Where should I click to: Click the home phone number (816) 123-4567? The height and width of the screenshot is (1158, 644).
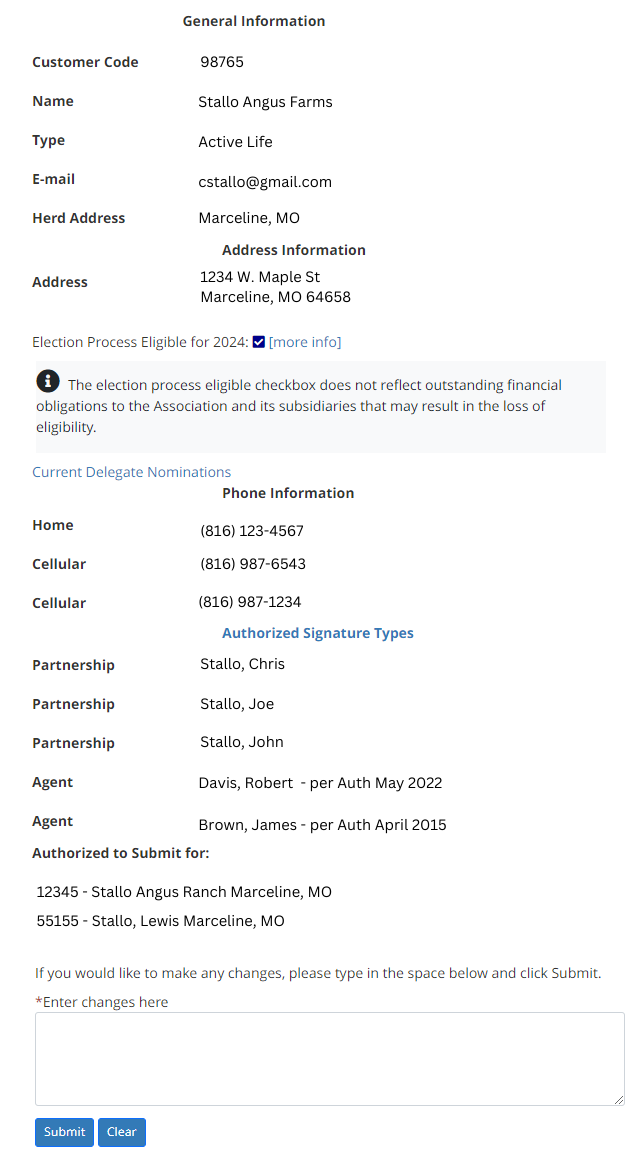click(252, 531)
